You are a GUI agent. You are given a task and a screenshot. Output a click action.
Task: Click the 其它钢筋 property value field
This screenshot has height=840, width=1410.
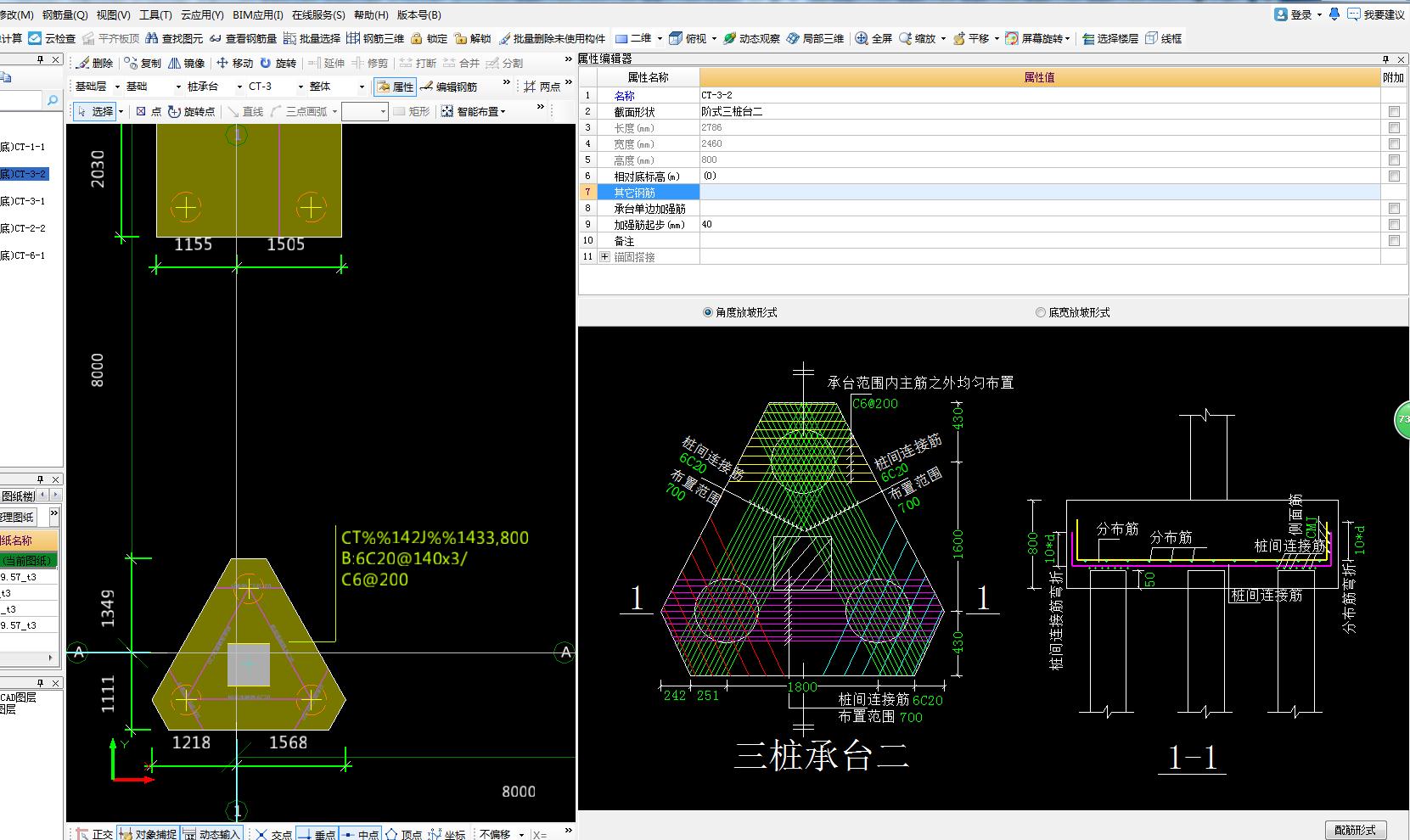[x=1039, y=193]
